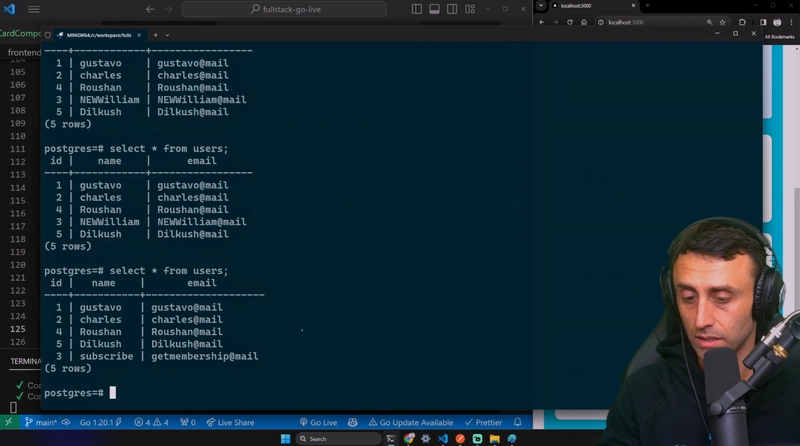Select the localhost:3000 Chrome tab

(594, 6)
